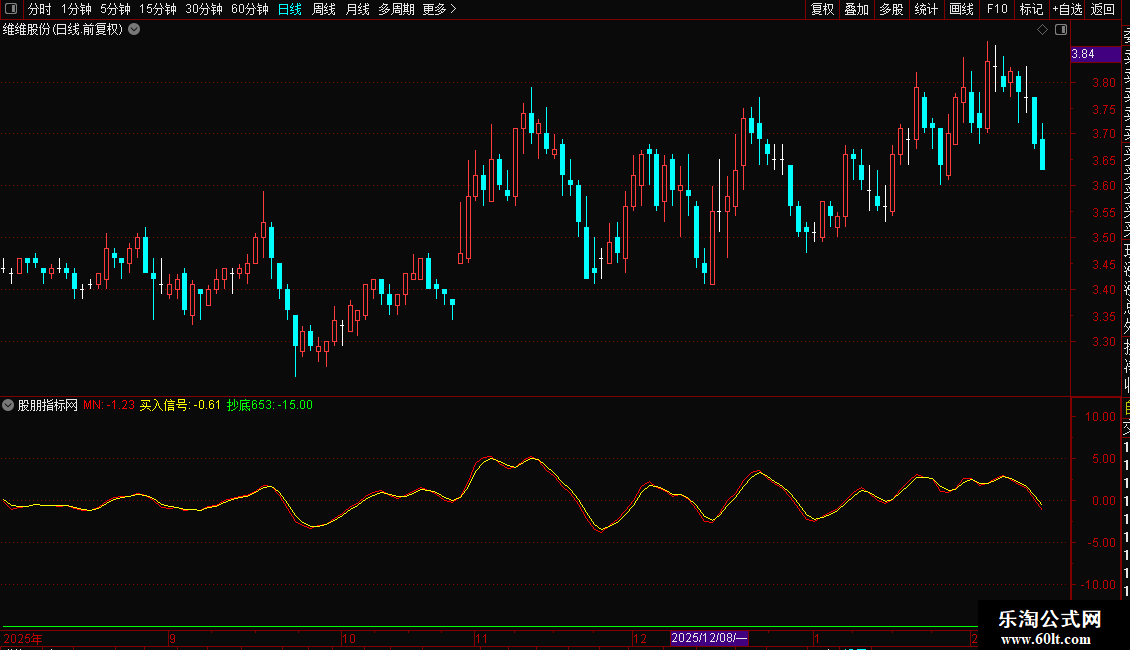1130x650 pixels.
Task: Select the 5分钟 period
Action: coord(115,9)
